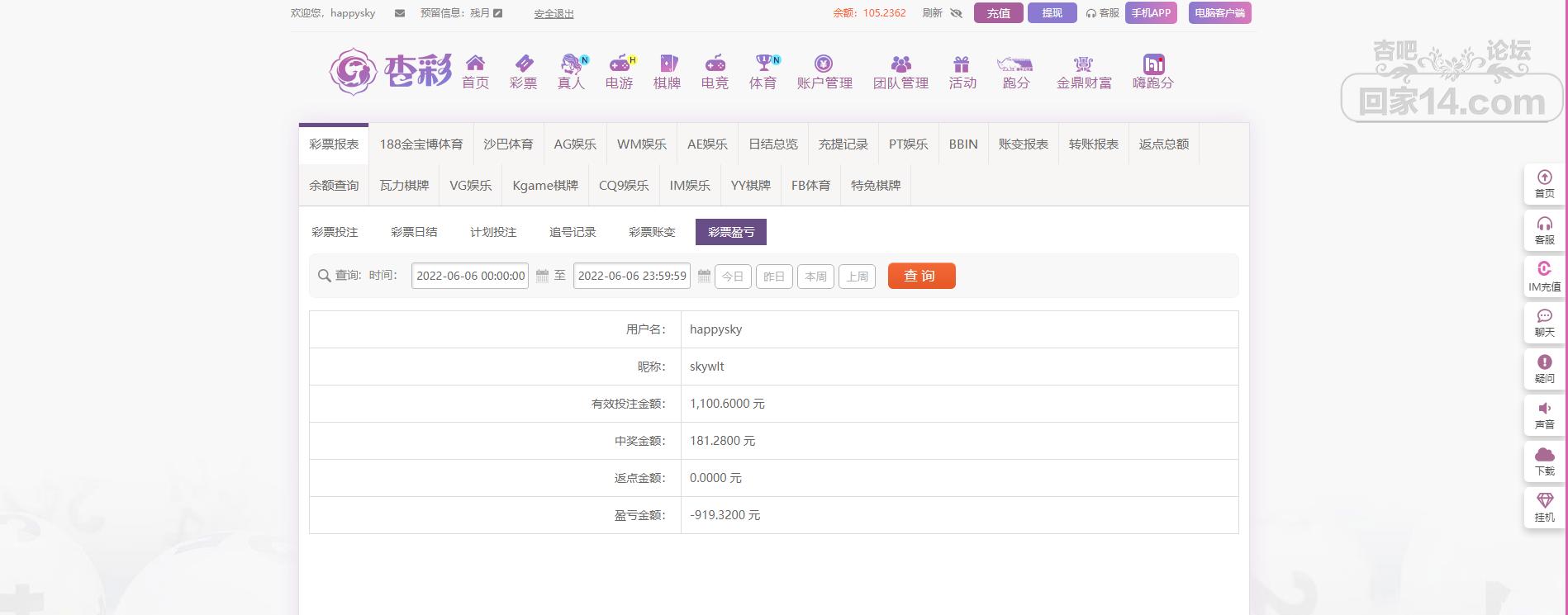Click the 安全退出 logout link
Screen dimensions: 1568x615
click(554, 14)
